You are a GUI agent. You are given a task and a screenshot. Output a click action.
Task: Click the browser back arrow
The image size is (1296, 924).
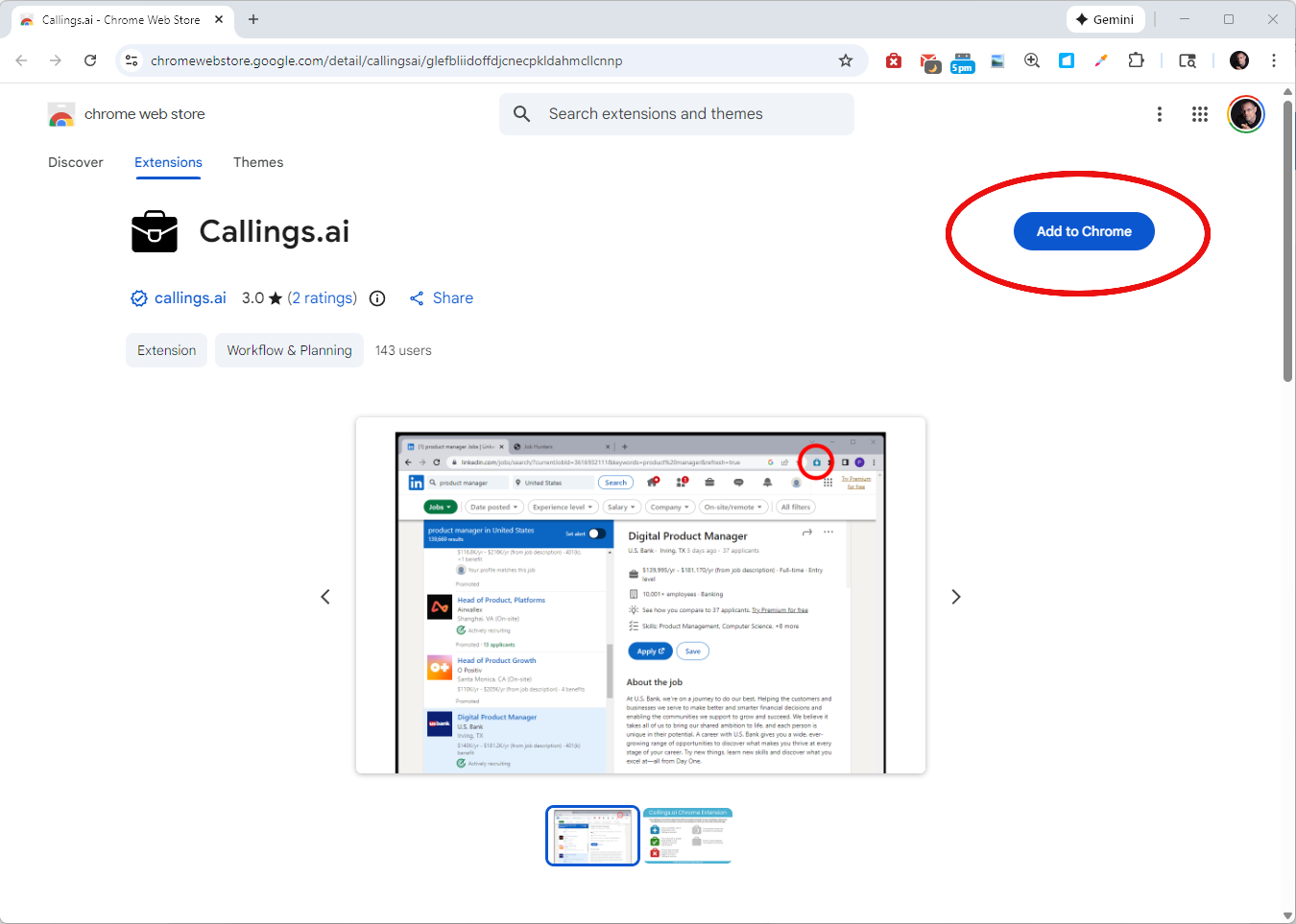pos(21,60)
